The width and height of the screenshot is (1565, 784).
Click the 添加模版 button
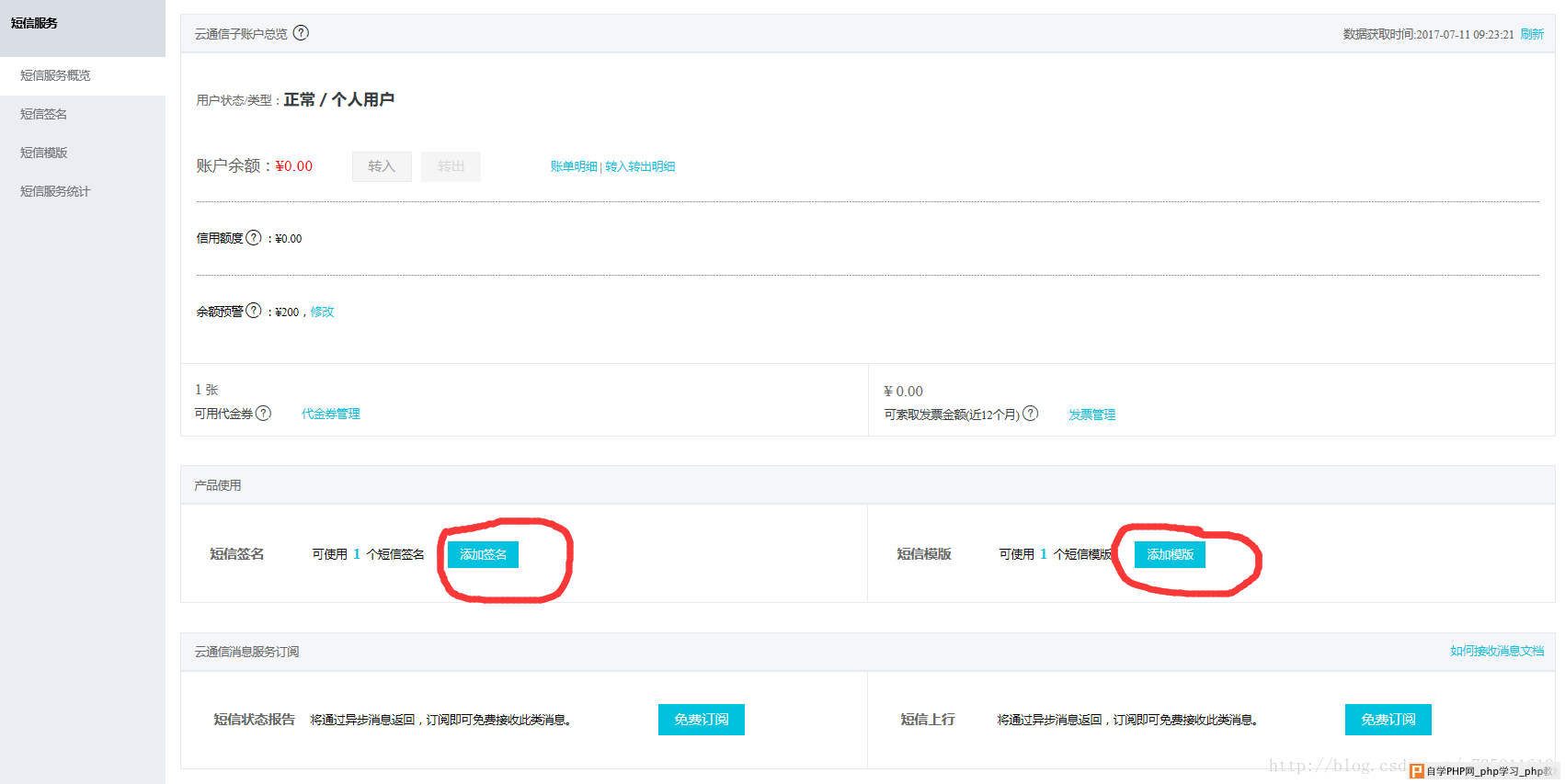tap(1170, 554)
